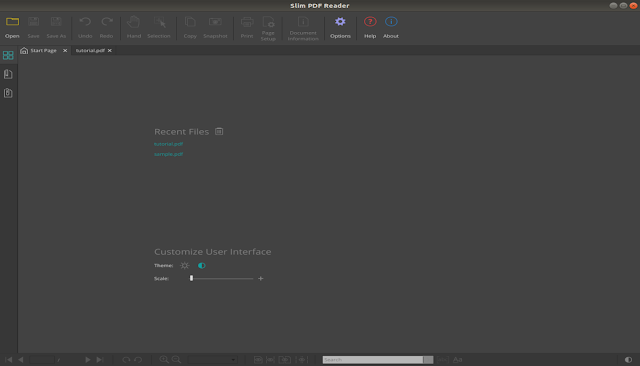
Task: Close the Start Page tab
Action: coord(65,51)
